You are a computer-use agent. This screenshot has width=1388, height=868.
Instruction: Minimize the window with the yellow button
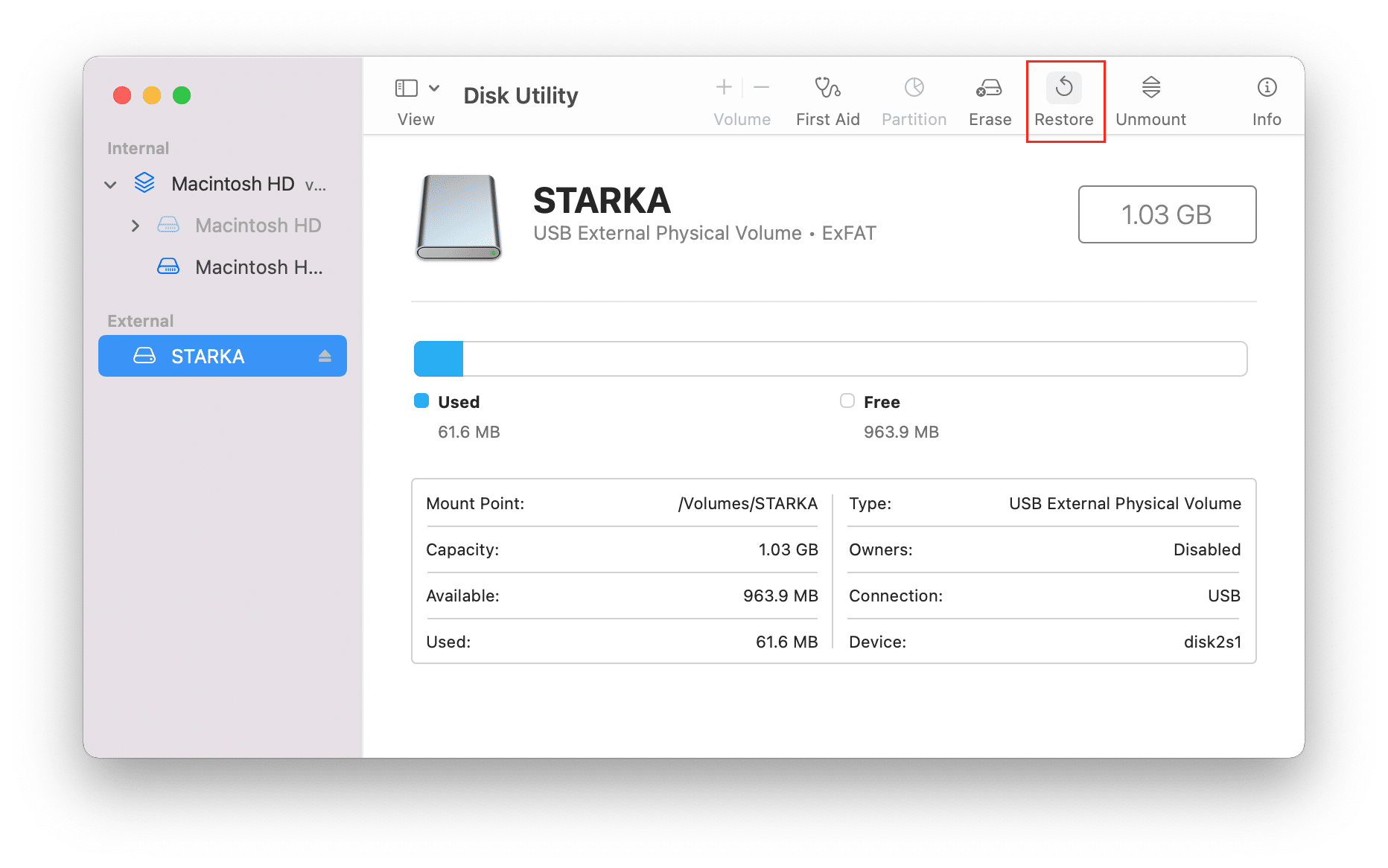152,95
